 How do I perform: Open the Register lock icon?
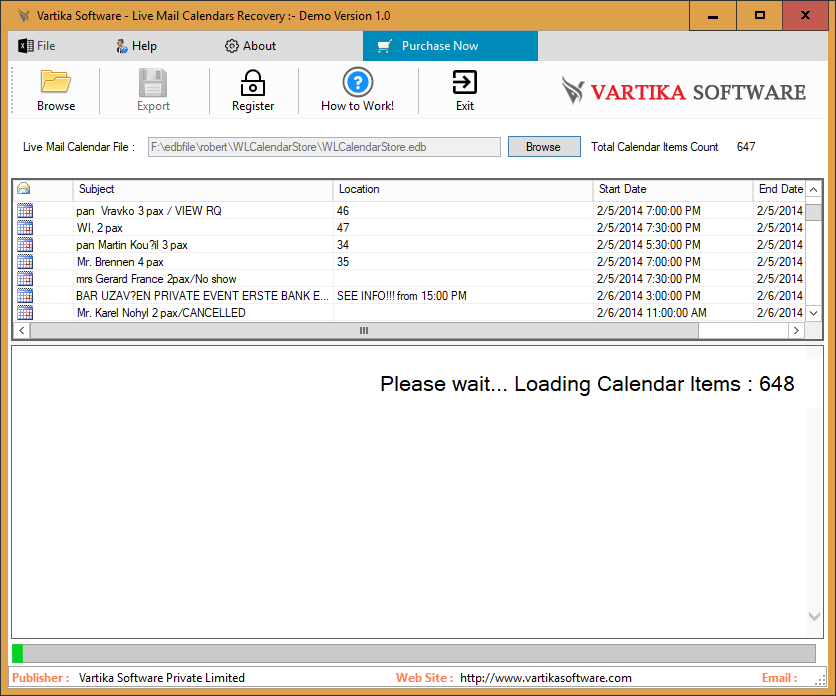[253, 83]
